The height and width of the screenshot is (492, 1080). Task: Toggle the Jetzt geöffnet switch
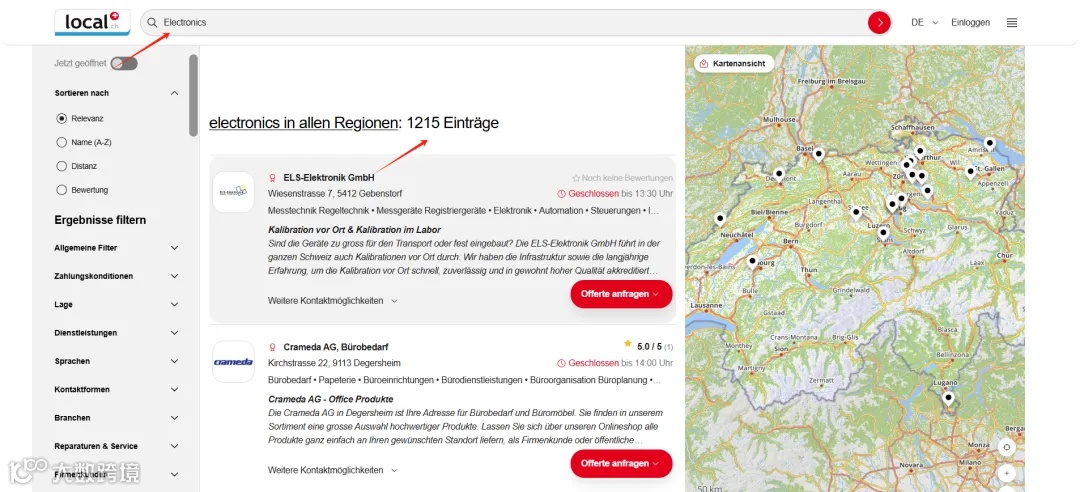click(124, 63)
